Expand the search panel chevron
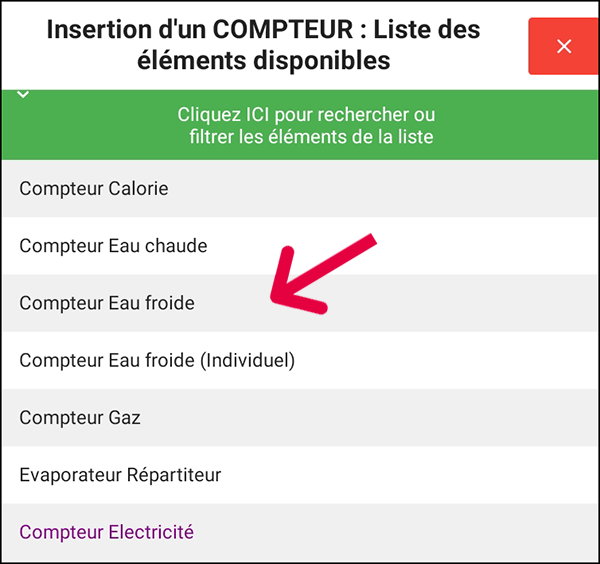The height and width of the screenshot is (564, 600). [x=24, y=95]
